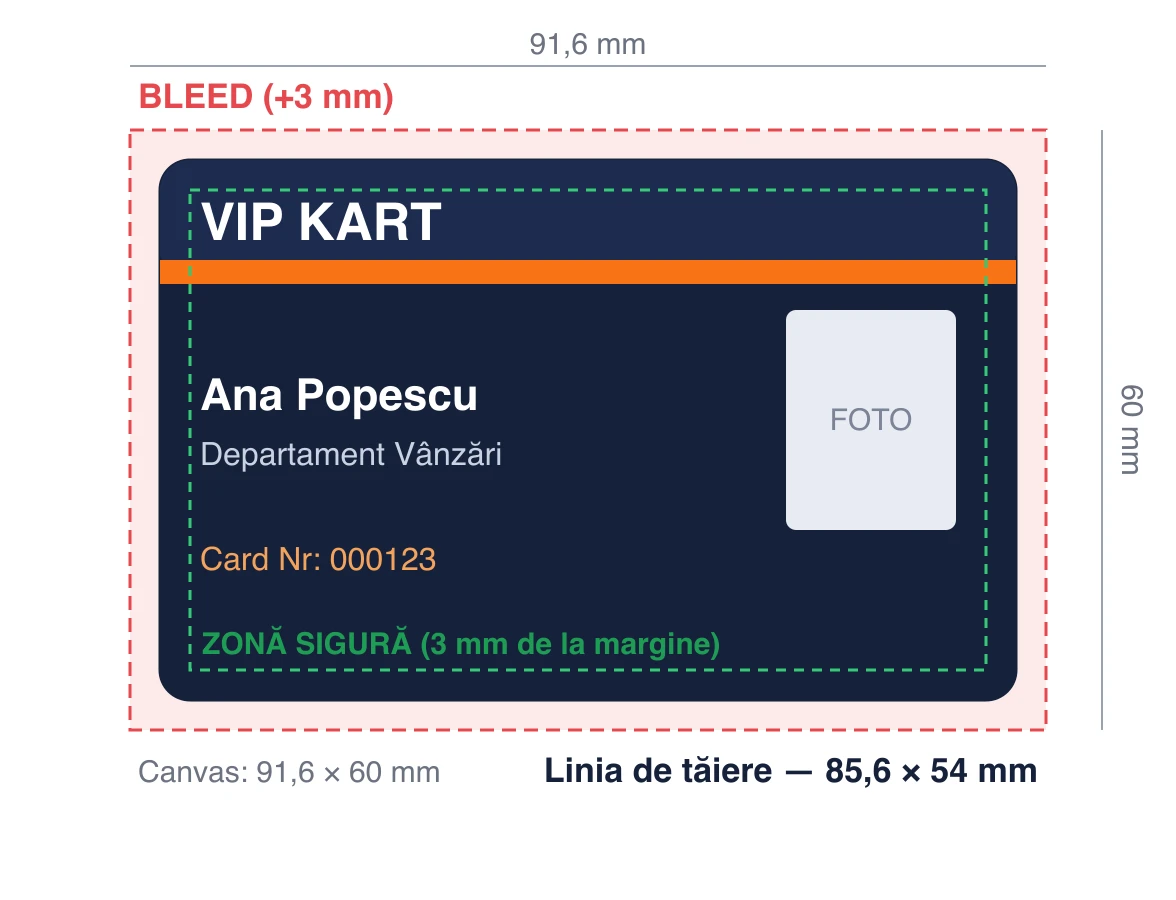Screen dimensions: 1176x900
Task: Click the 60 mm height dimension label
Action: pyautogui.click(x=1132, y=430)
